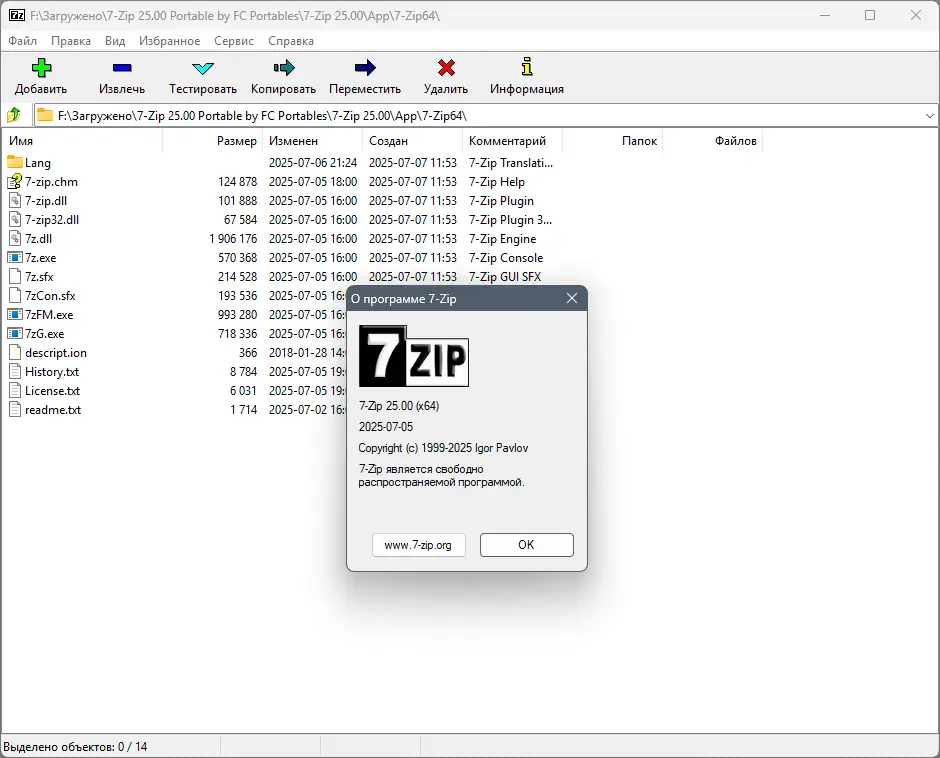Open the Сервис menu
The height and width of the screenshot is (758, 940).
click(x=234, y=41)
